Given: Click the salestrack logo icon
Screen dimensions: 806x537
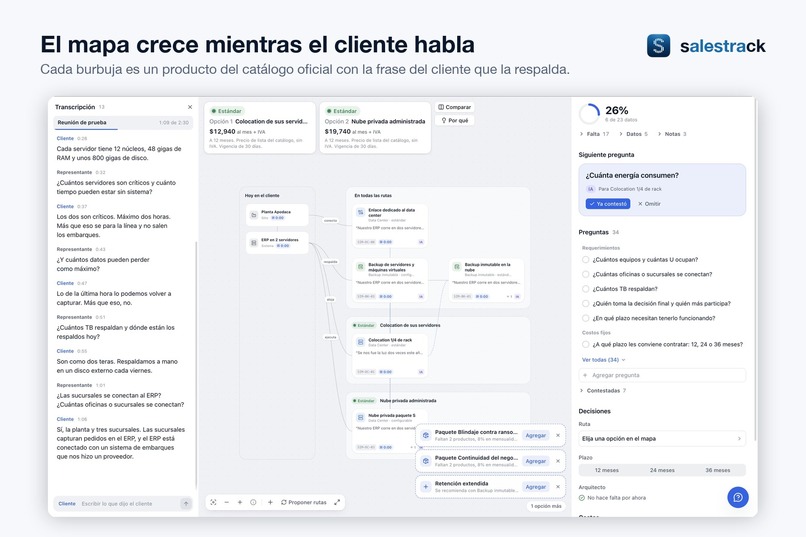Looking at the screenshot, I should tap(658, 45).
